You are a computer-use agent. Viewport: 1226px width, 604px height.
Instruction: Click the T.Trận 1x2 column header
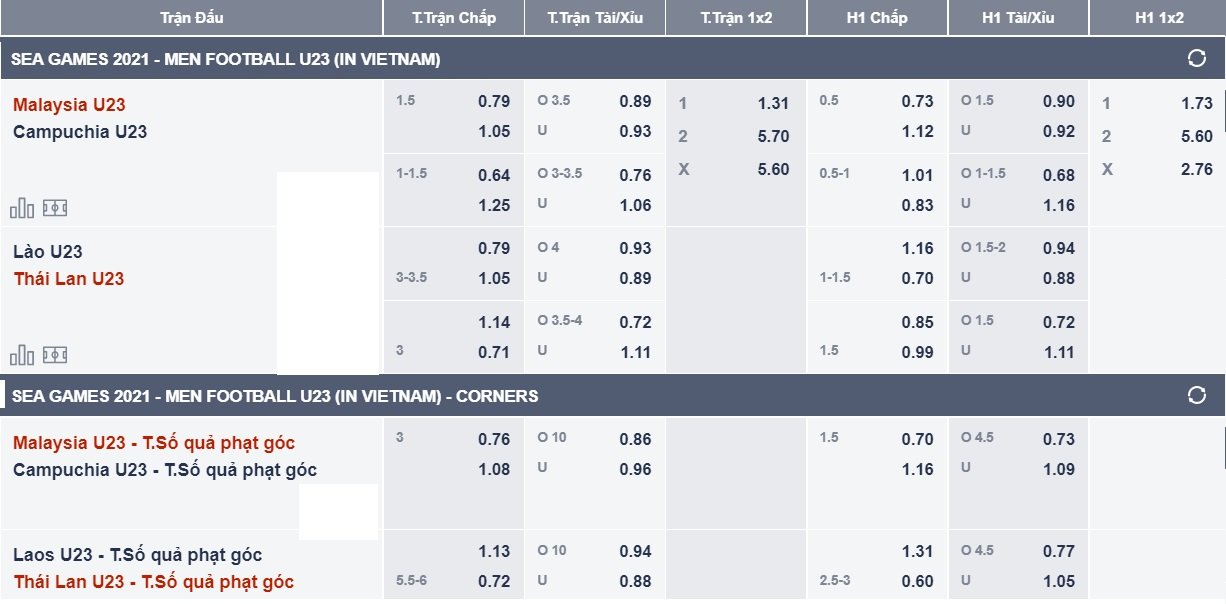[736, 18]
